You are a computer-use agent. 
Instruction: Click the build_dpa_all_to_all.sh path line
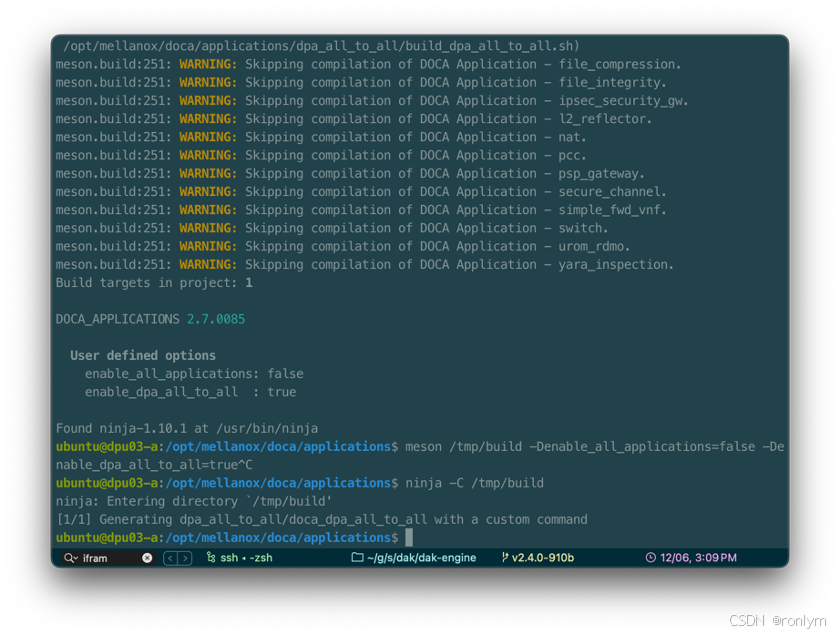pyautogui.click(x=321, y=46)
